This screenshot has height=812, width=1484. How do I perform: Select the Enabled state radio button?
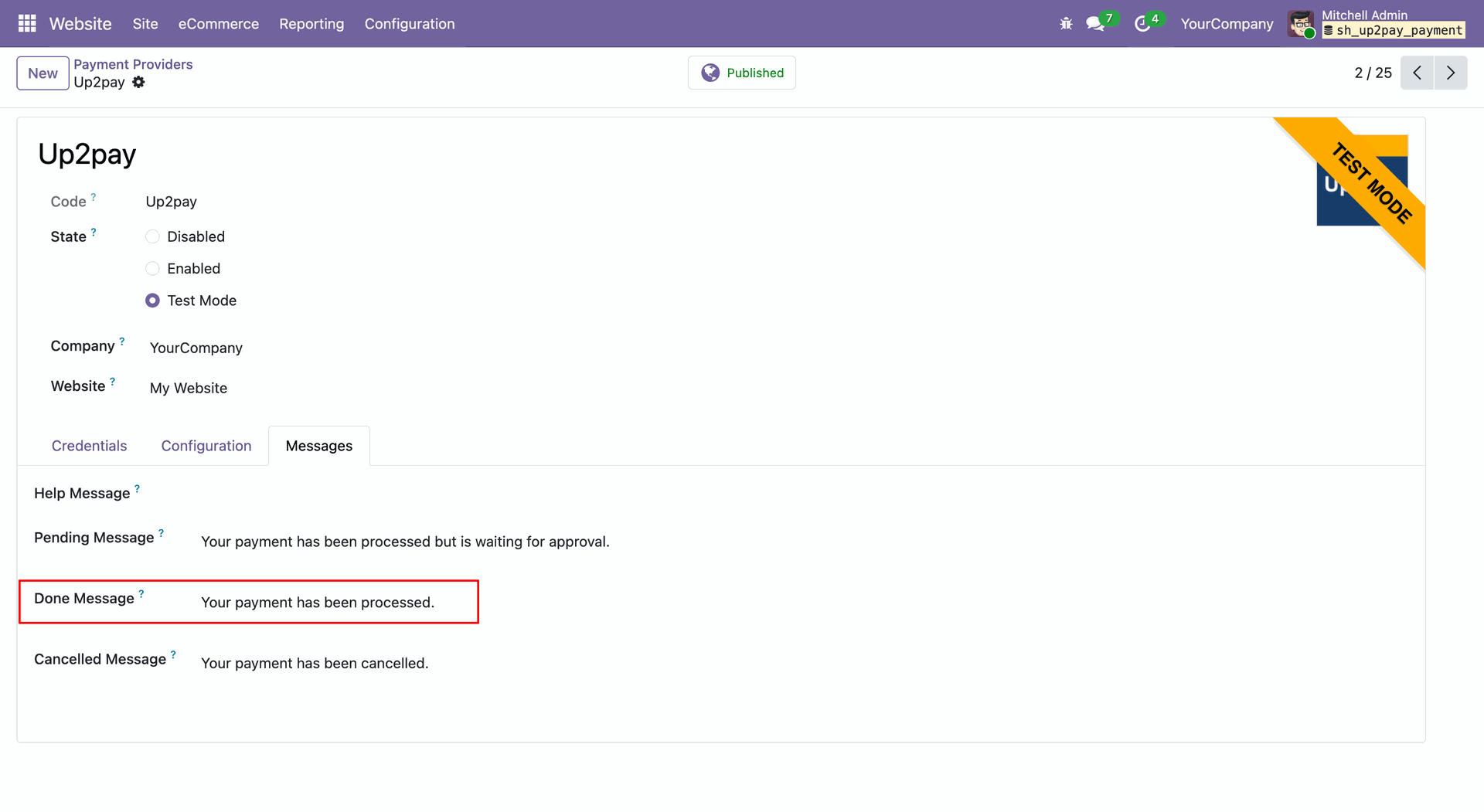[x=152, y=268]
